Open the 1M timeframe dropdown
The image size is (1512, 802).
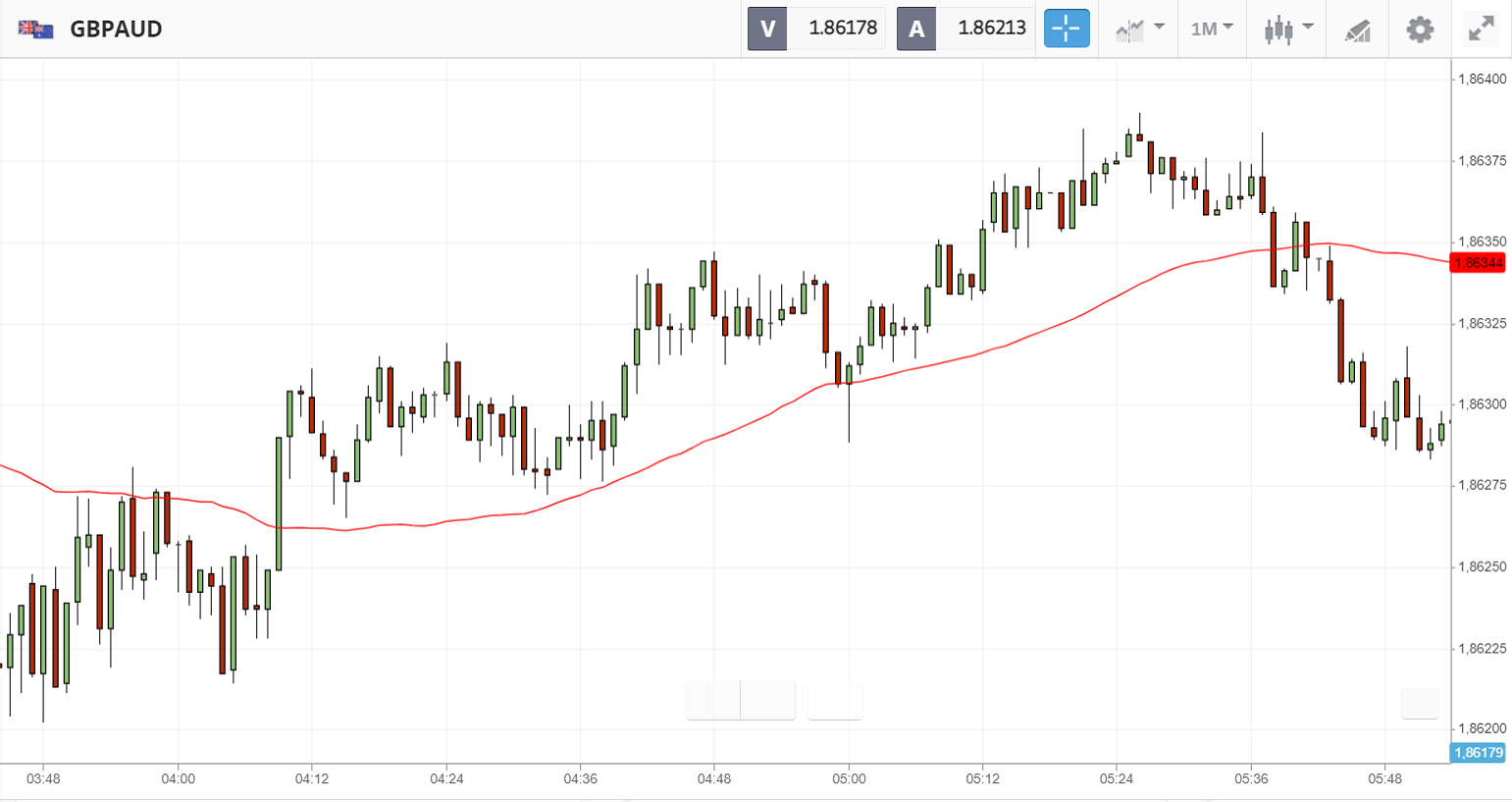point(1212,28)
